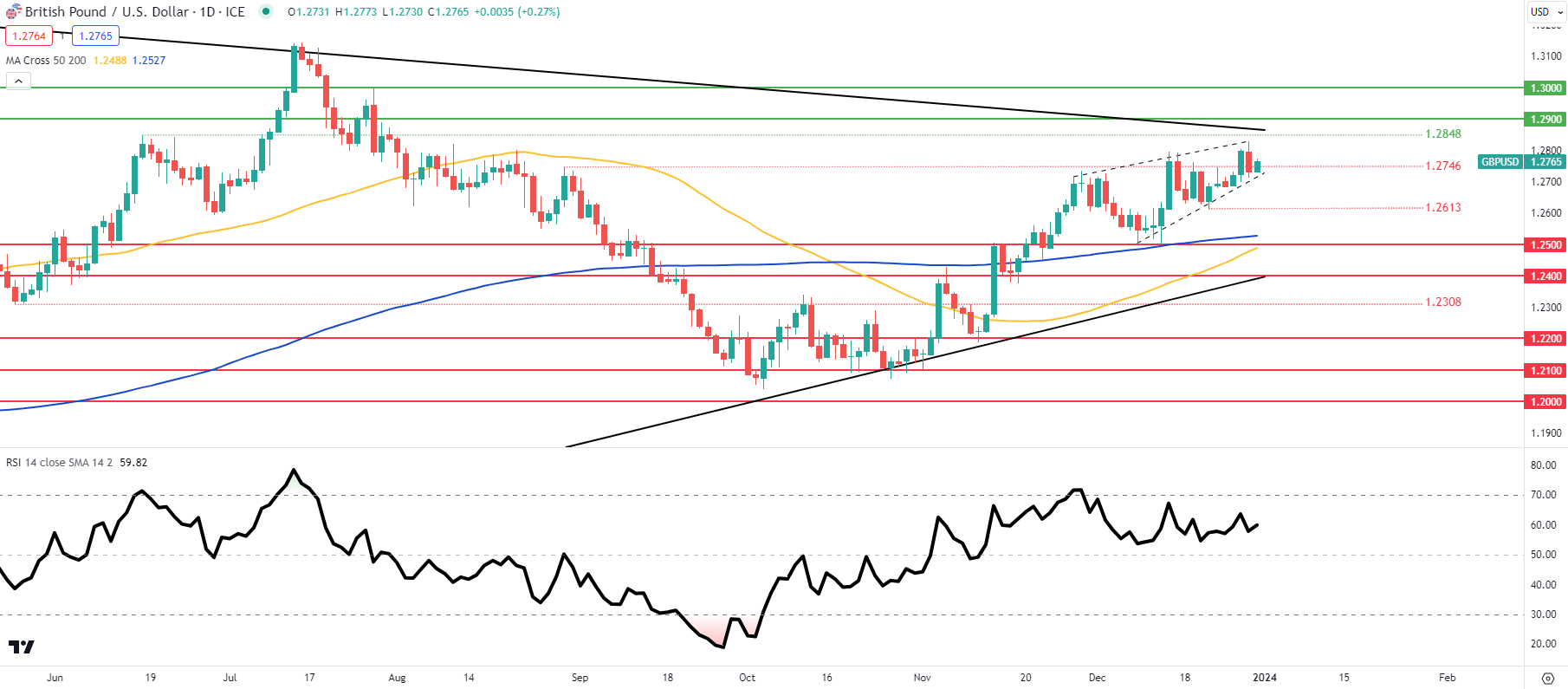Select the British Pound / U.S. Dollar title
Image resolution: width=1568 pixels, height=689 pixels.
107,11
